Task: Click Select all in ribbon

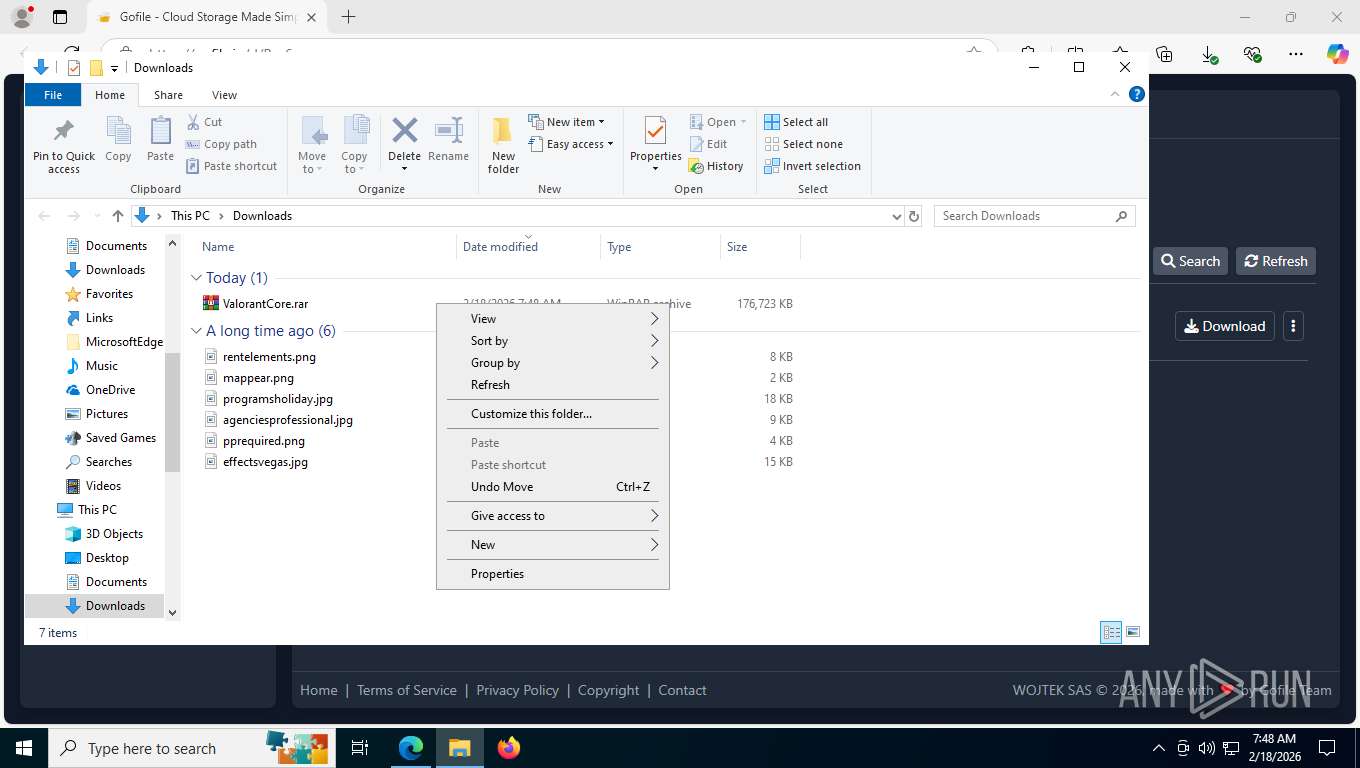Action: (796, 122)
